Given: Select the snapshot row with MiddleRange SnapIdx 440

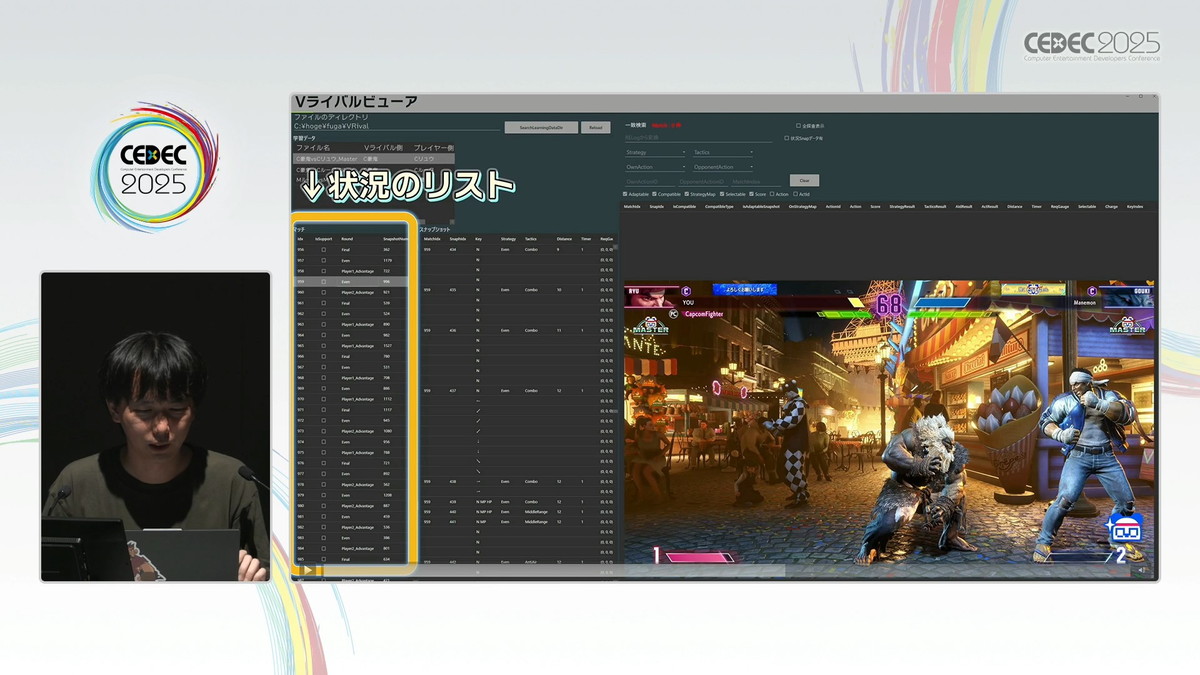Looking at the screenshot, I should click(x=516, y=513).
